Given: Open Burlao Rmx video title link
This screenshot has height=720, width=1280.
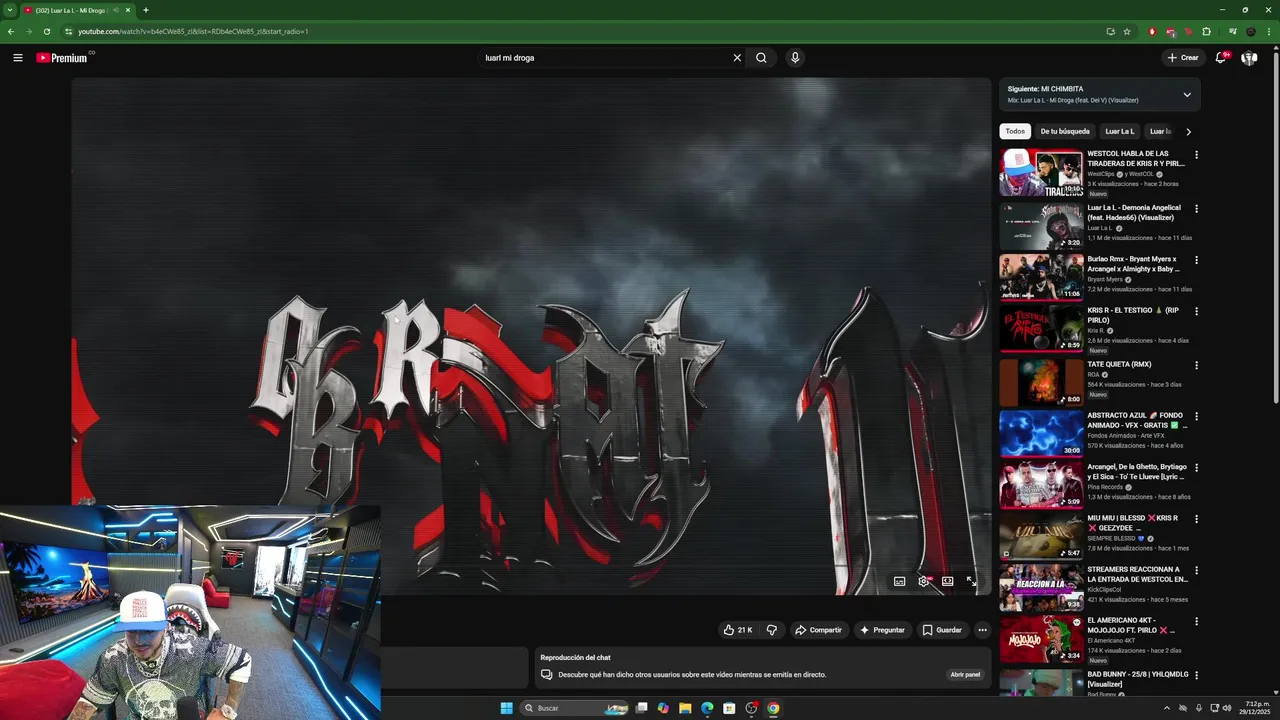Looking at the screenshot, I should (1134, 264).
